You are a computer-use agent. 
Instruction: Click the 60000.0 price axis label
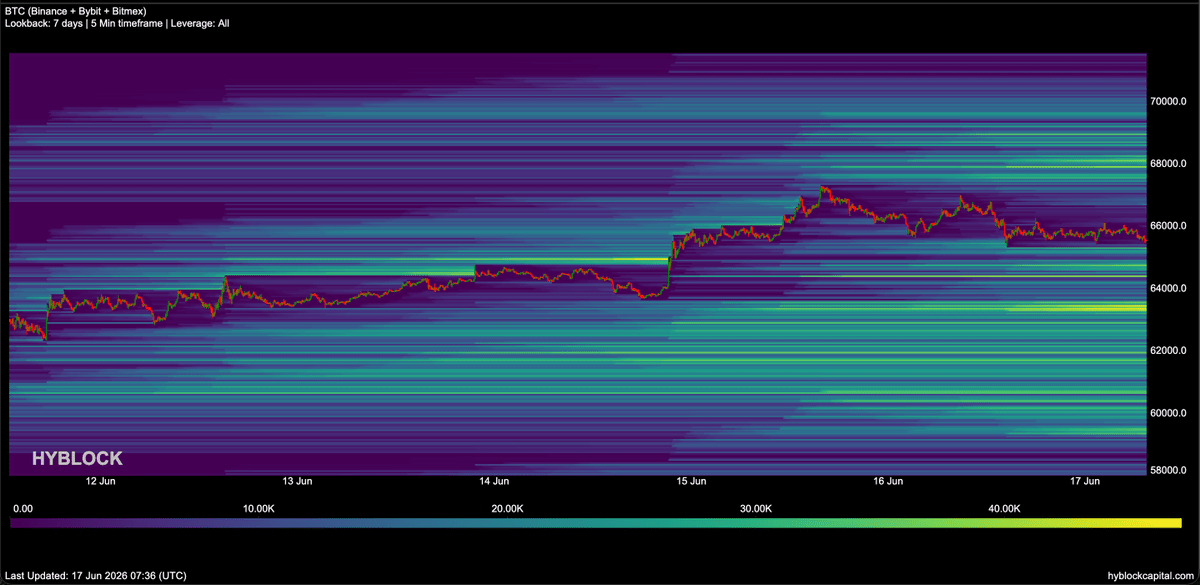pyautogui.click(x=1168, y=413)
